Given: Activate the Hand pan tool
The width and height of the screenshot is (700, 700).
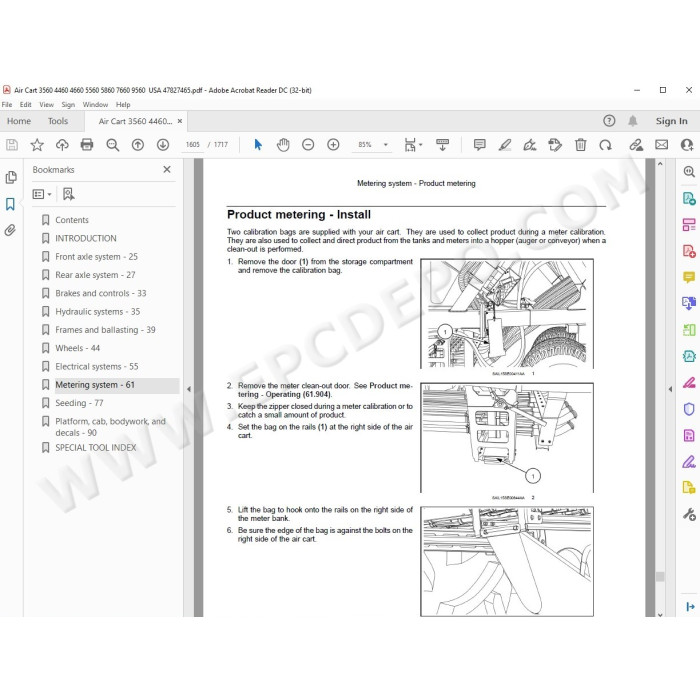Looking at the screenshot, I should click(x=283, y=145).
